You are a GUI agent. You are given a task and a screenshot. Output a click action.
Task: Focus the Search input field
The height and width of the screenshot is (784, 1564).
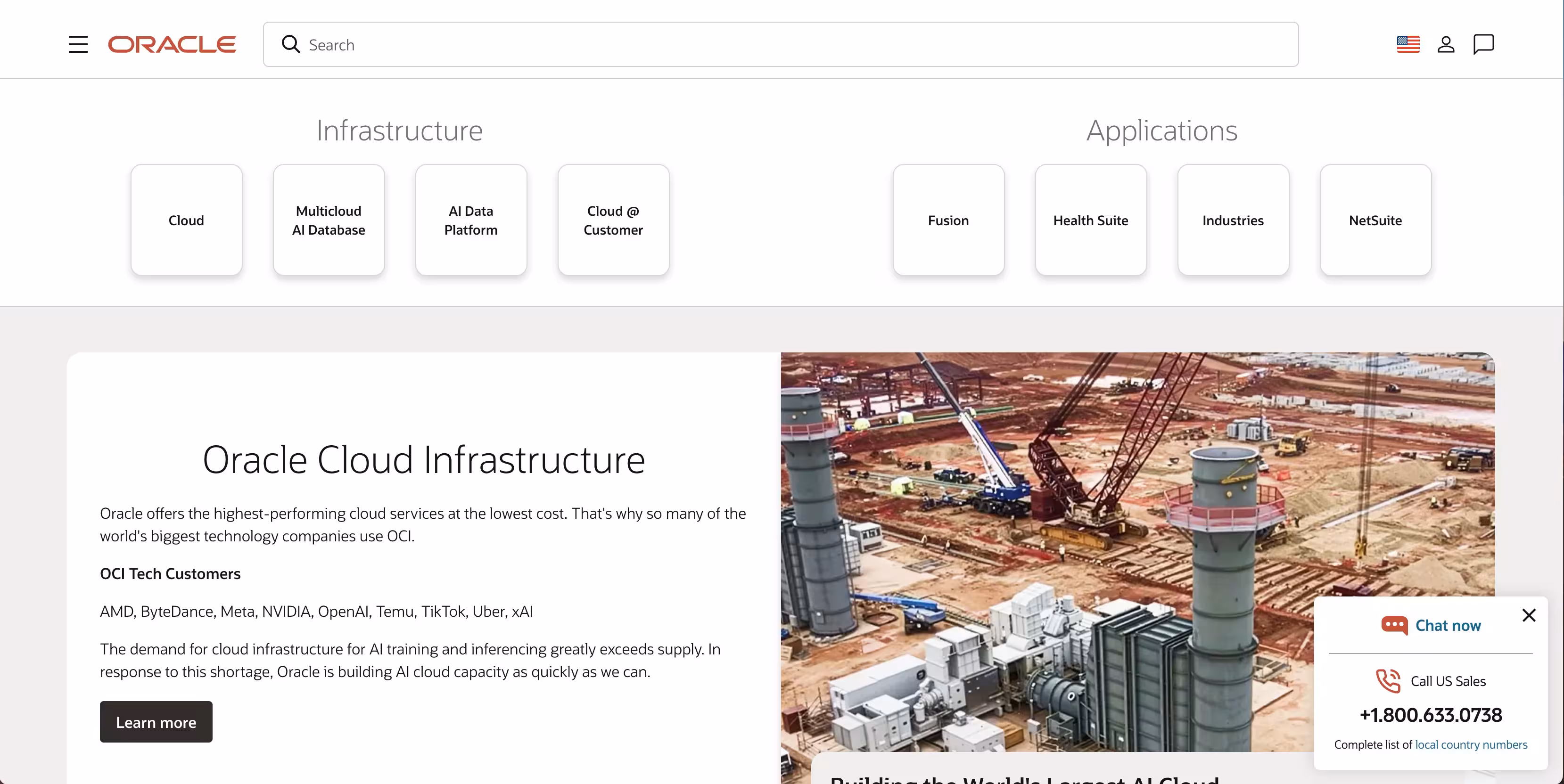[781, 44]
